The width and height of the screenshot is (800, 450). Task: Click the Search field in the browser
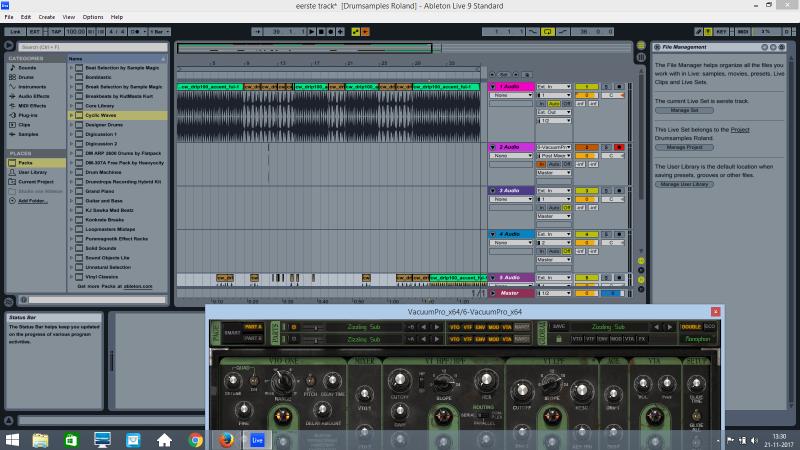pyautogui.click(x=92, y=47)
